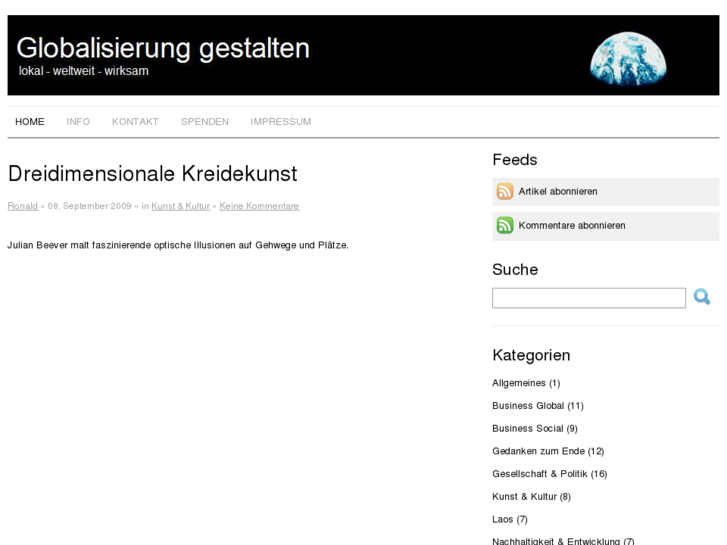Screen dimensions: 727x545
Task: Click the magnifying glass search icon
Action: (701, 297)
